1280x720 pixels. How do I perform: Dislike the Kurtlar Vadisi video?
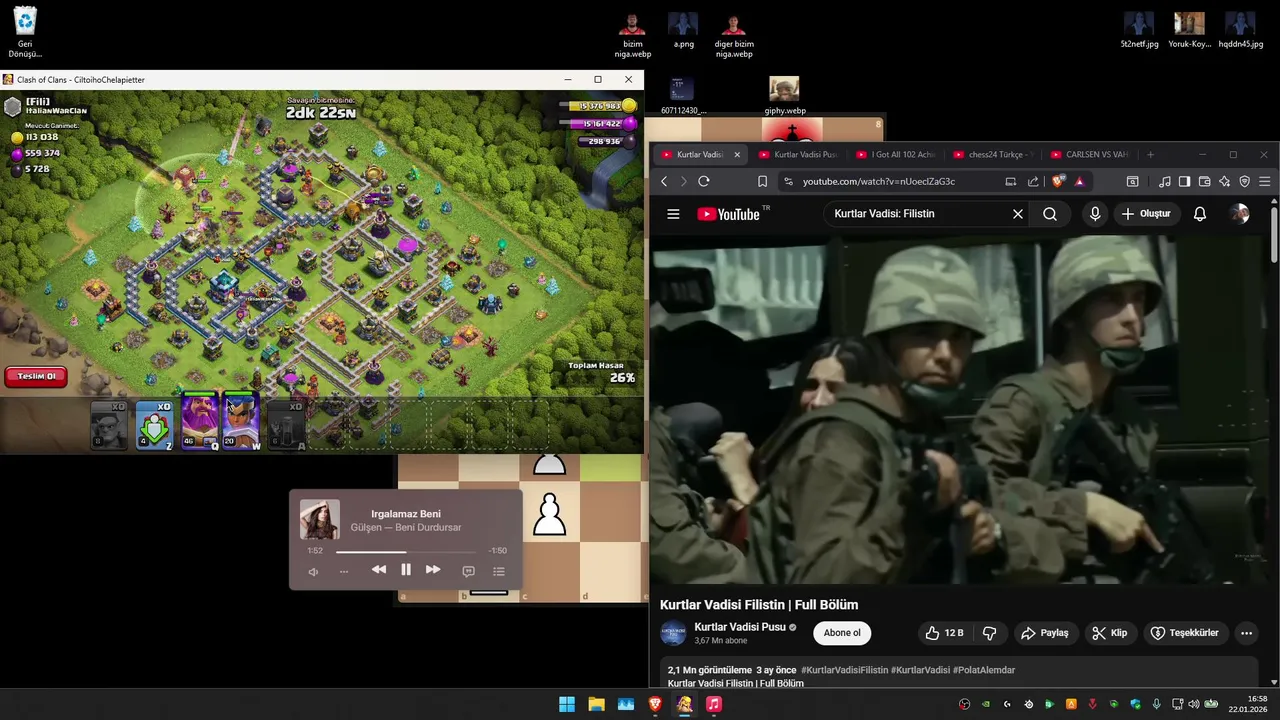[990, 633]
